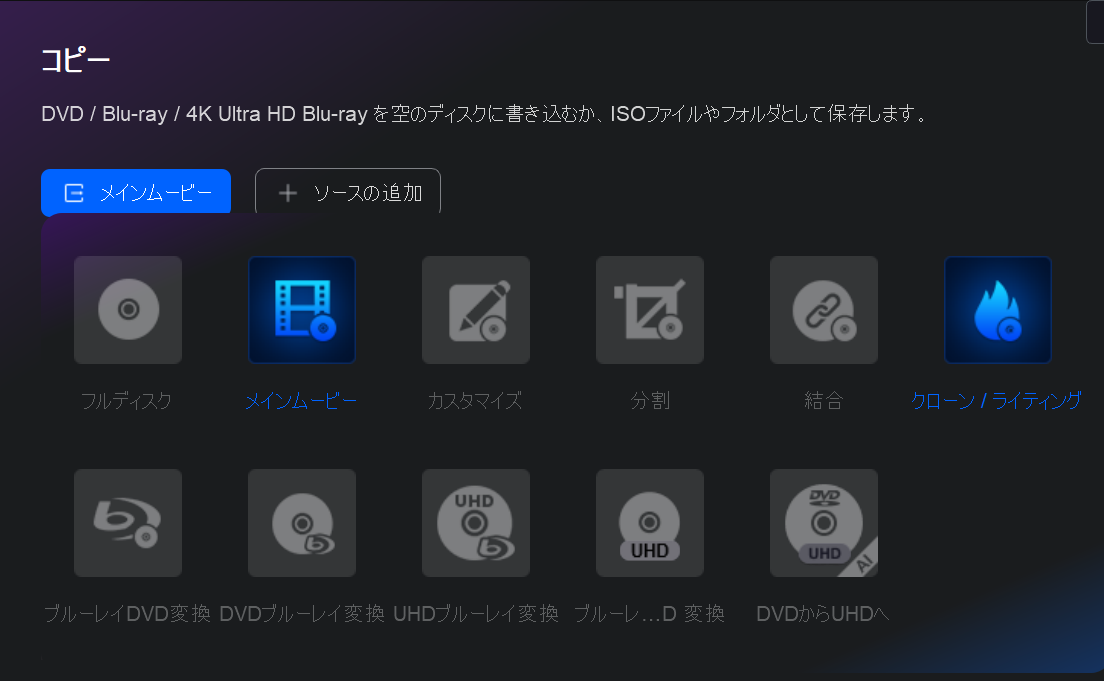
Task: Click the 結合 label text
Action: click(824, 401)
